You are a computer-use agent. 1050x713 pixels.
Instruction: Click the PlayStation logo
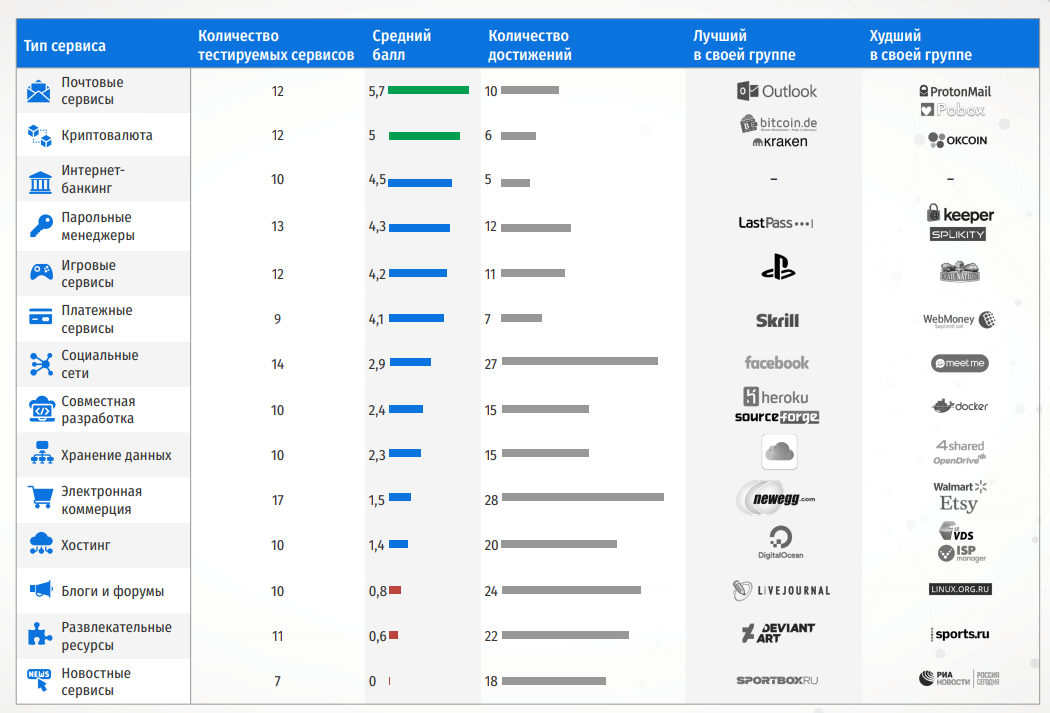click(x=777, y=268)
